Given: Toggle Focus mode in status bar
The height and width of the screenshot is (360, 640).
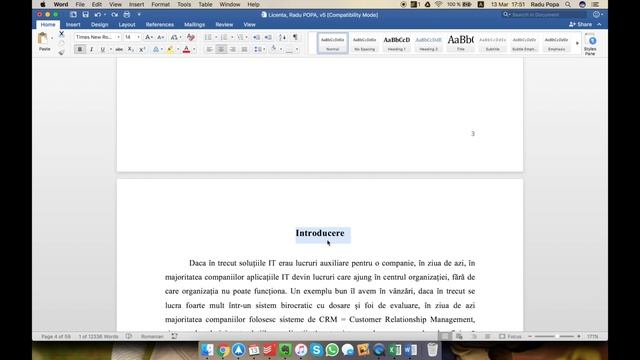Looking at the screenshot, I should [x=510, y=336].
